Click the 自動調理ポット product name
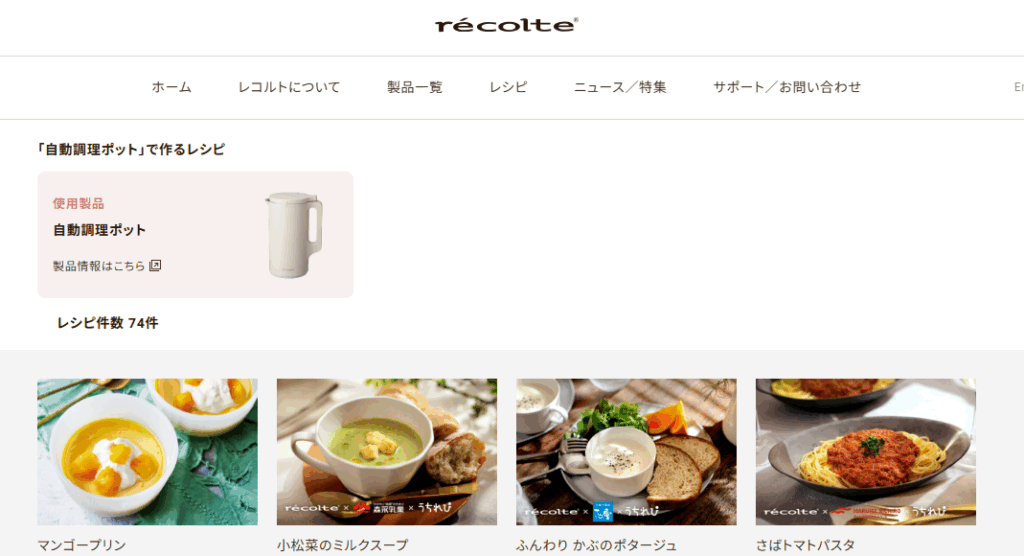 click(x=99, y=230)
